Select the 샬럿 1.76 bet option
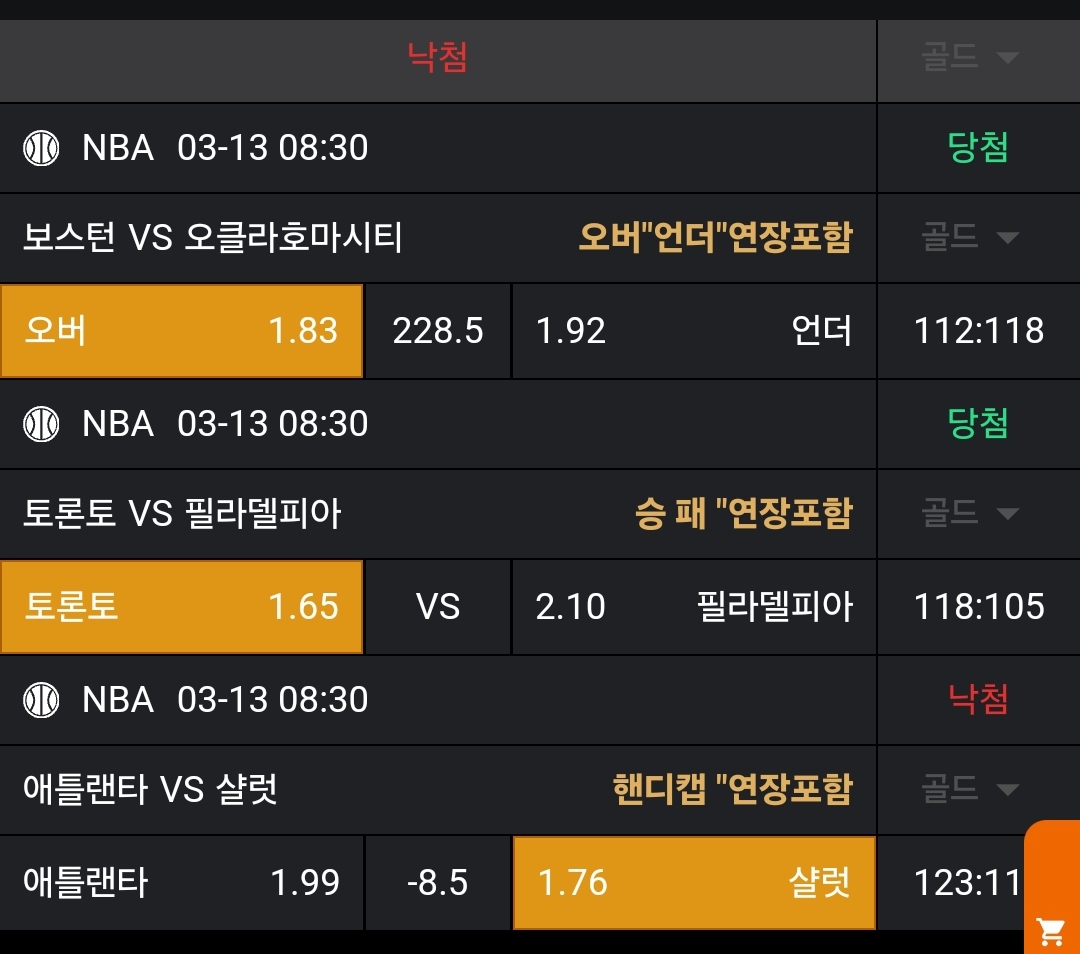1080x954 pixels. 694,883
